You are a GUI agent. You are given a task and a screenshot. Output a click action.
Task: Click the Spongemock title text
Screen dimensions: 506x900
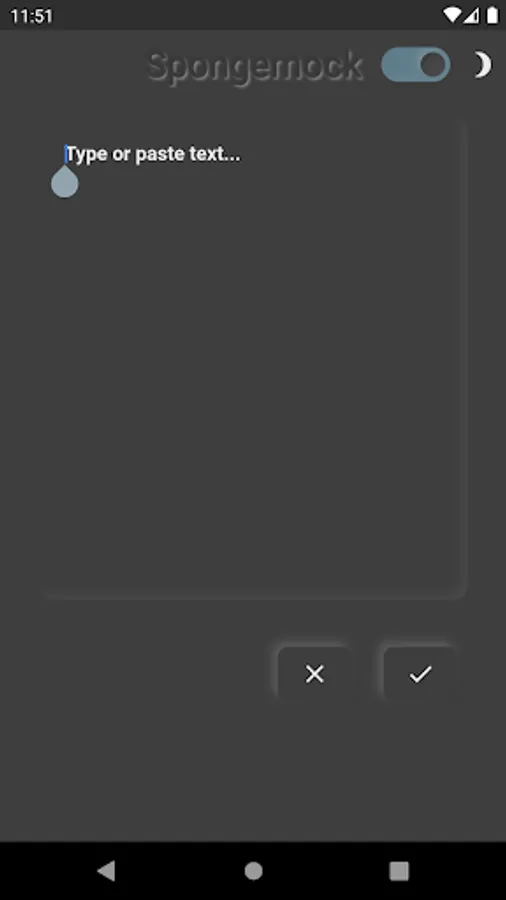click(255, 67)
